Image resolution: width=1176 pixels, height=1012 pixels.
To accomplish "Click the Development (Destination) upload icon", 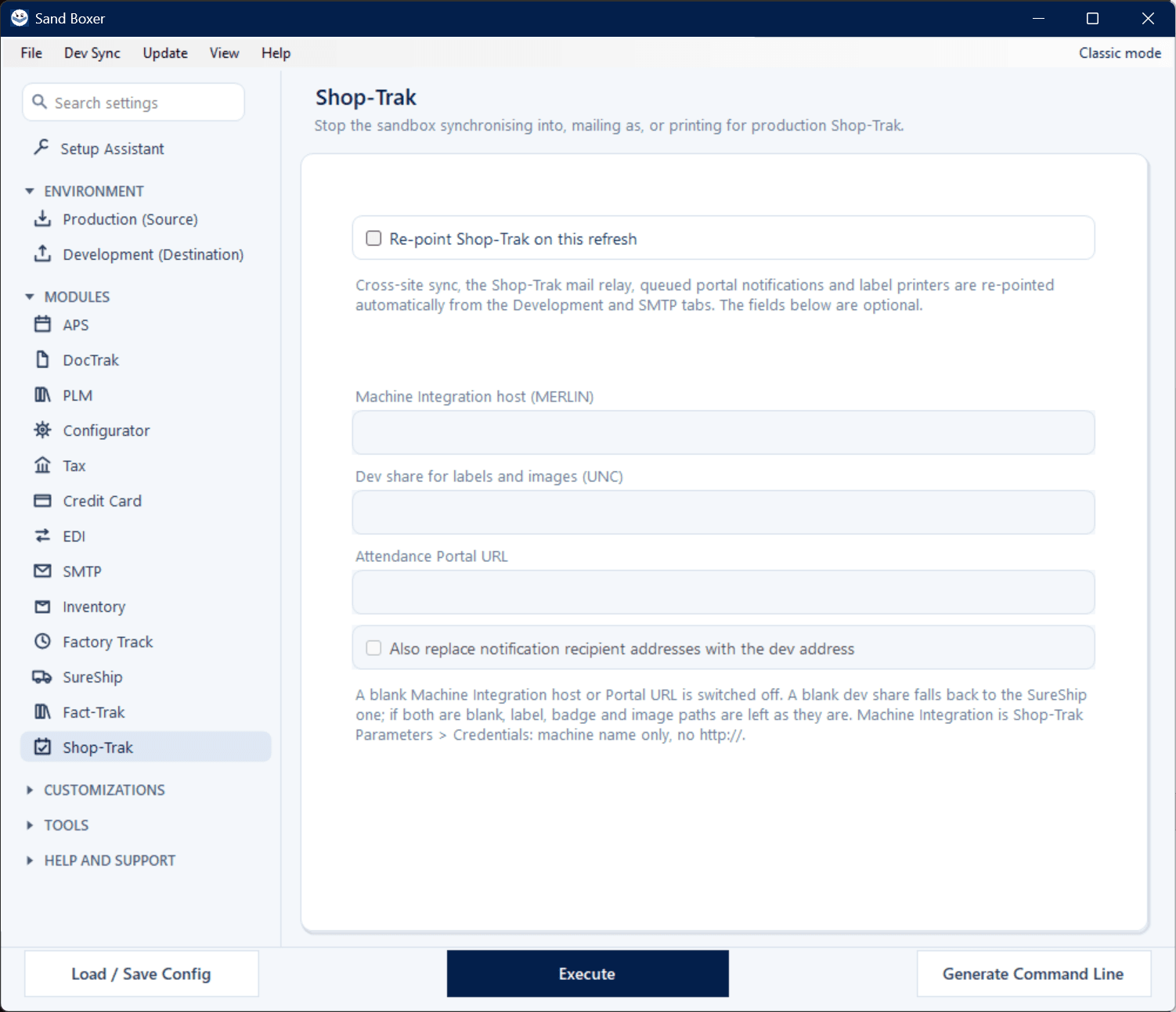I will tap(43, 254).
